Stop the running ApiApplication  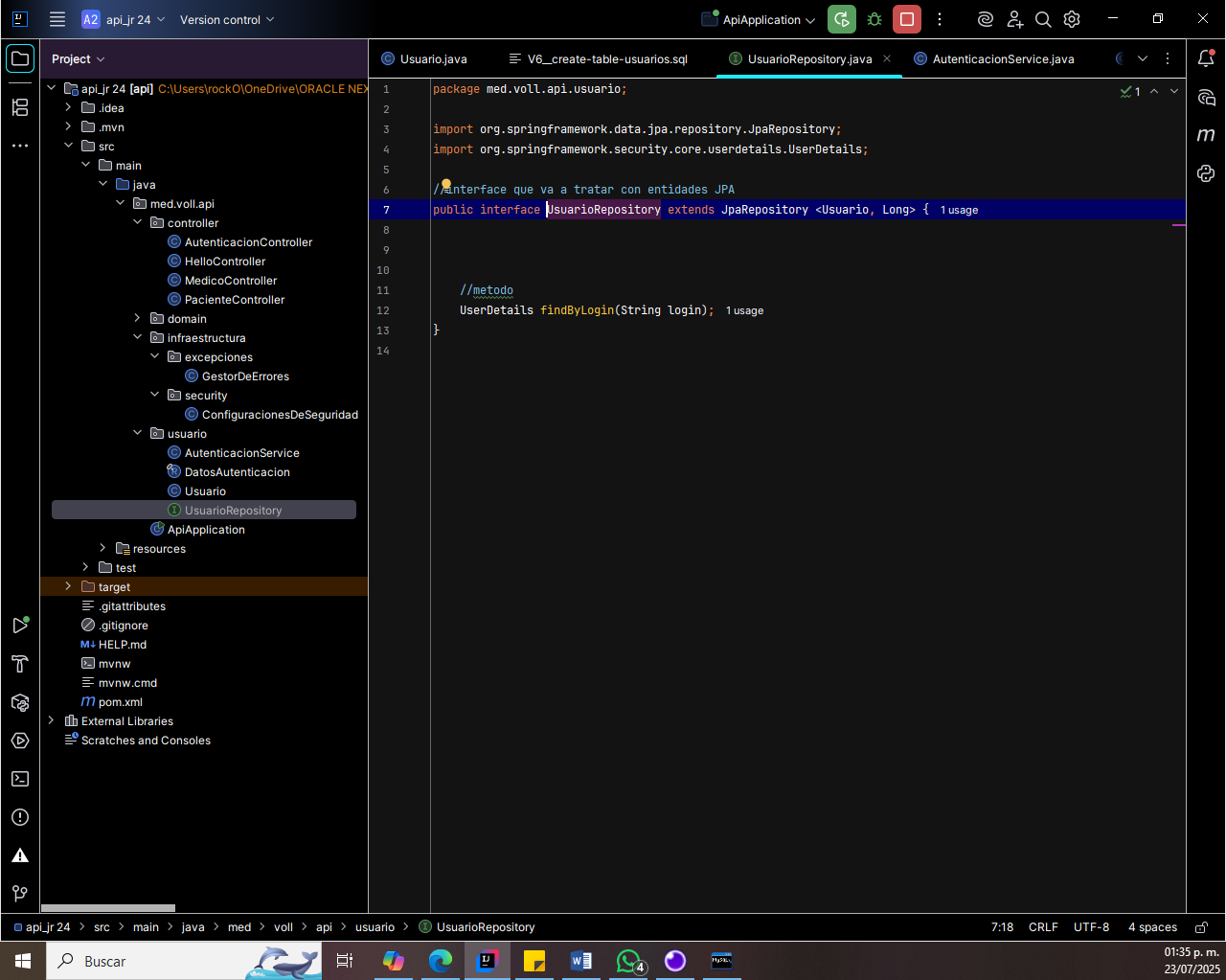(x=907, y=19)
